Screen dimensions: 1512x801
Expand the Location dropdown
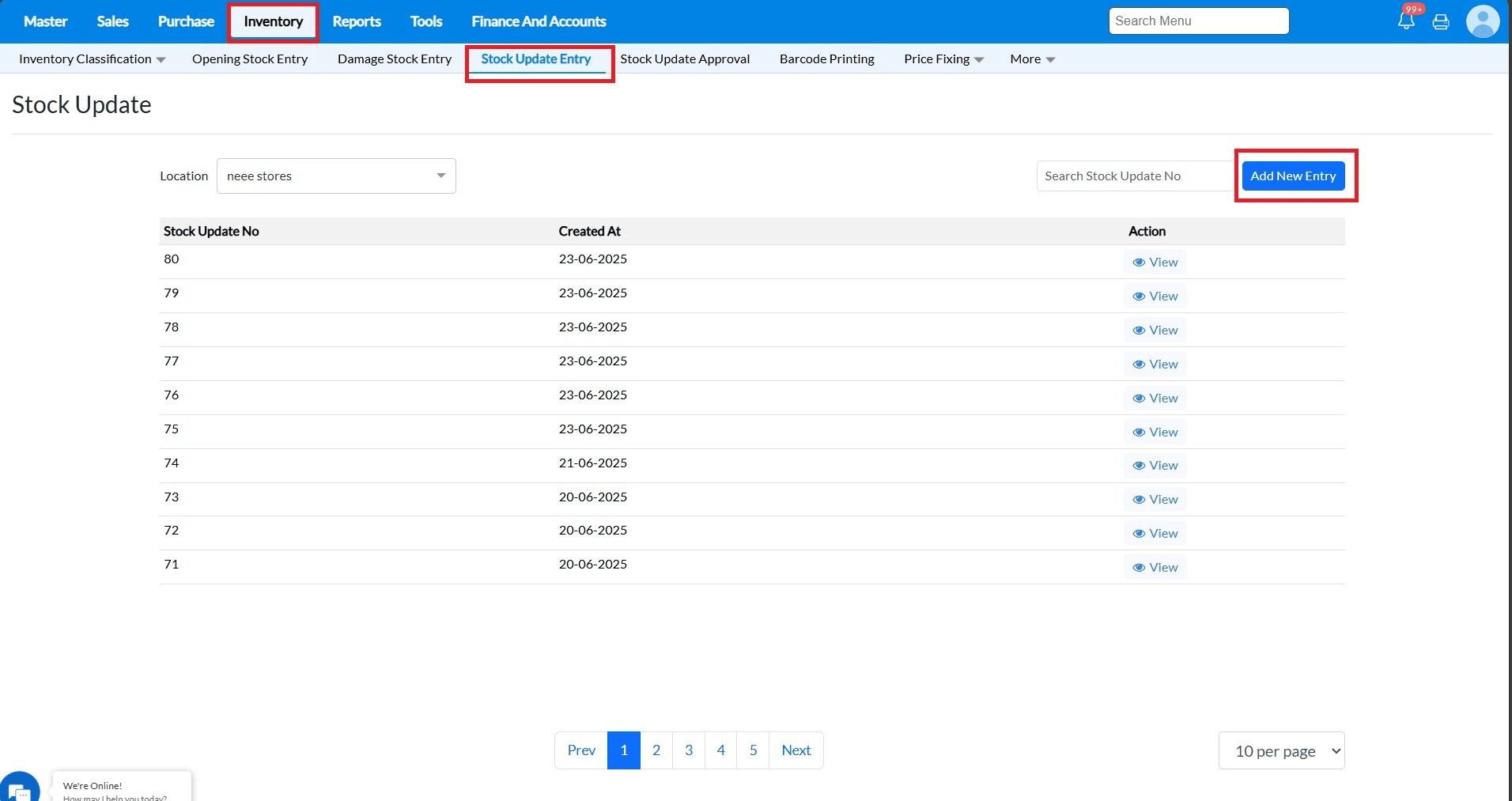tap(336, 176)
